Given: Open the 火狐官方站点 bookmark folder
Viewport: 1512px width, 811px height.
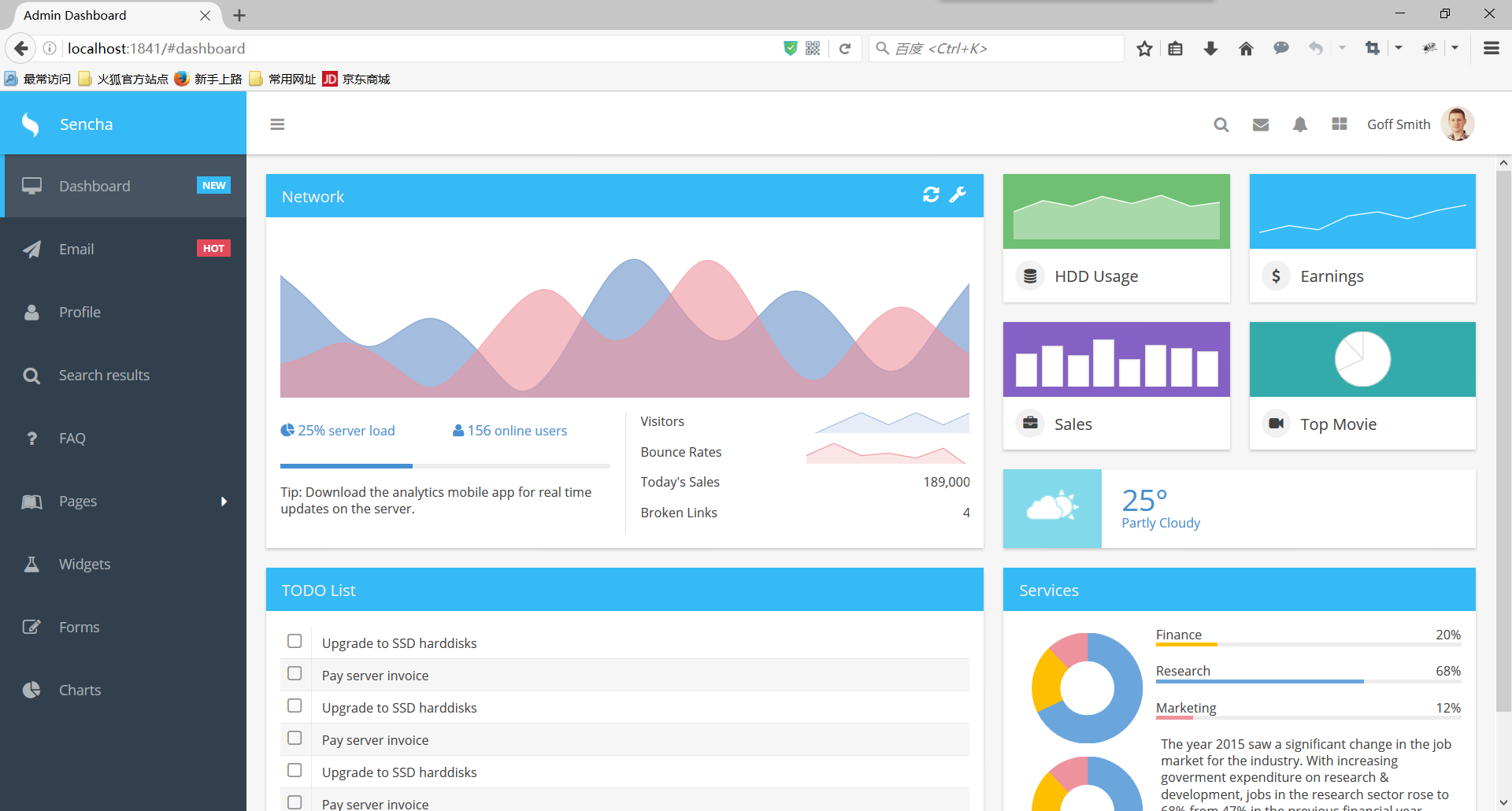Looking at the screenshot, I should [x=123, y=79].
